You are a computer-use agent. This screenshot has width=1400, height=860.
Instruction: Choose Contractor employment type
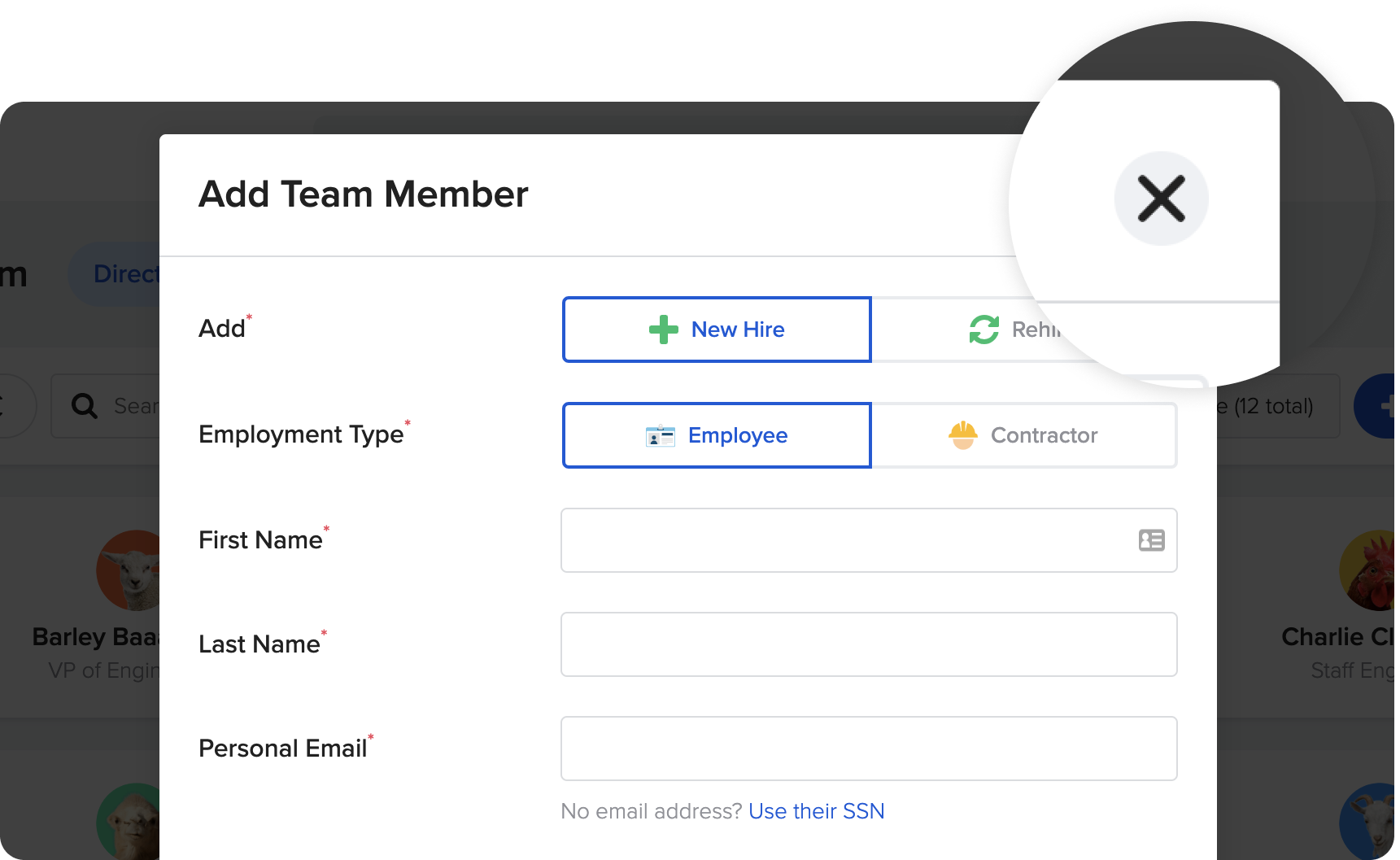pos(1023,435)
